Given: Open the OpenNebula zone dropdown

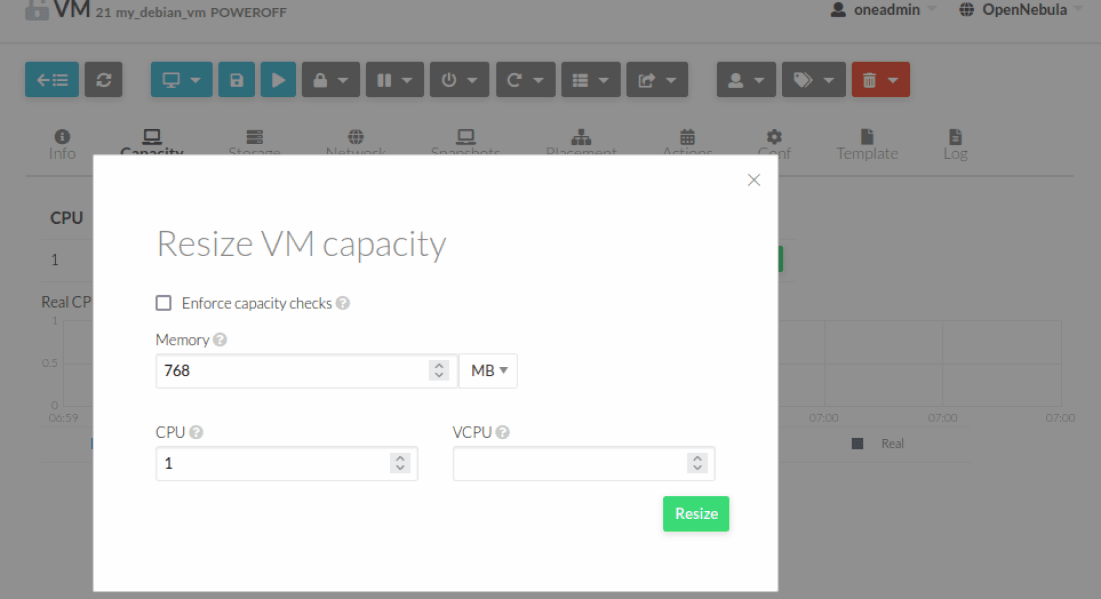Looking at the screenshot, I should click(x=1019, y=10).
